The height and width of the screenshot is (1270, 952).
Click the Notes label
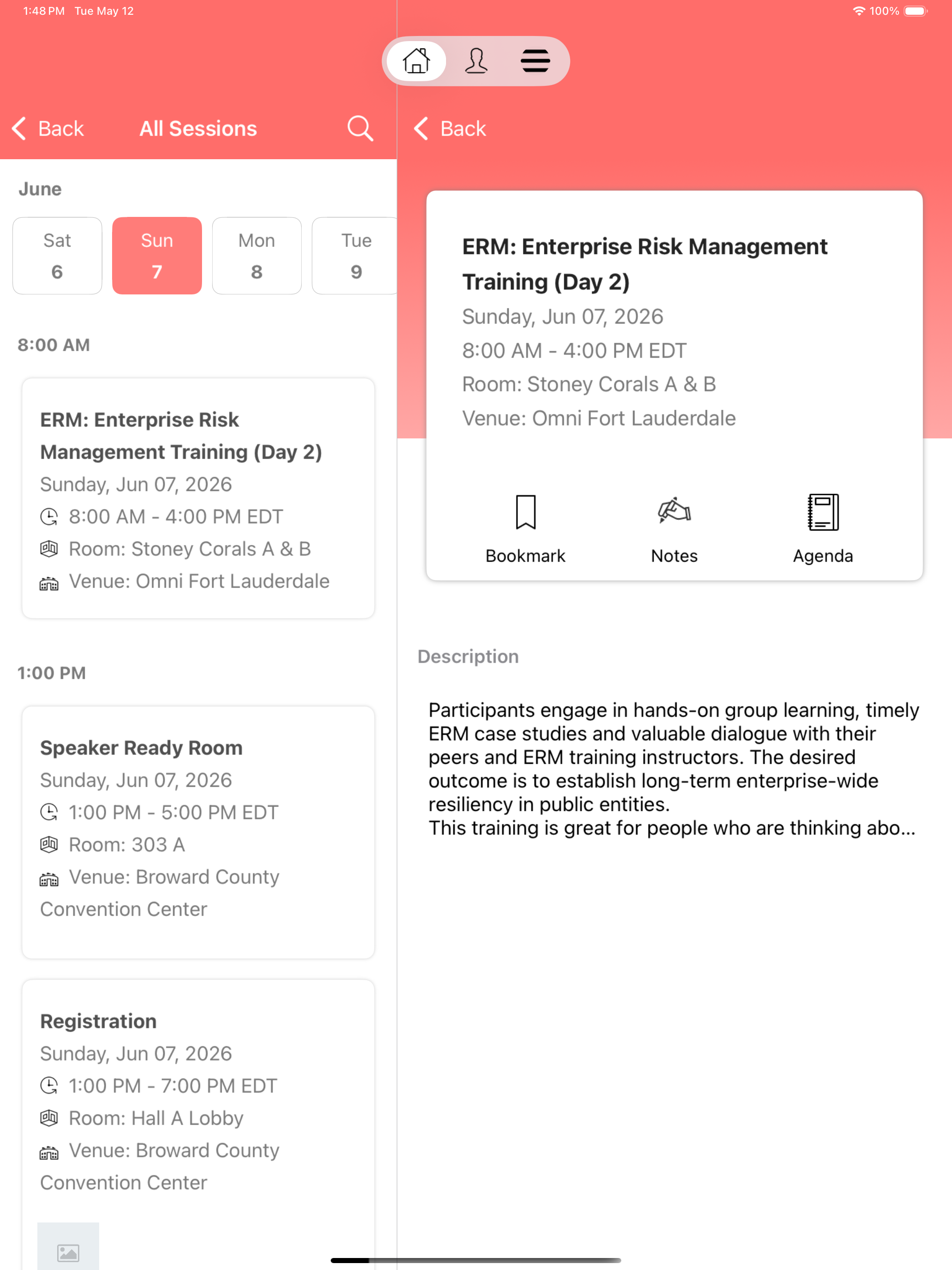point(674,556)
